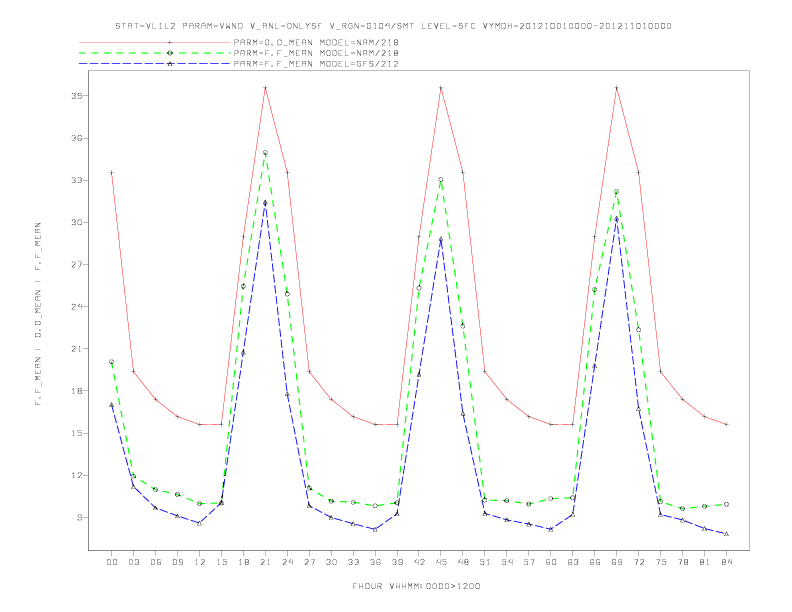The width and height of the screenshot is (792, 612).
Task: Click the x-axis title FHOUR VHHMM=0000>1200
Action: click(416, 586)
